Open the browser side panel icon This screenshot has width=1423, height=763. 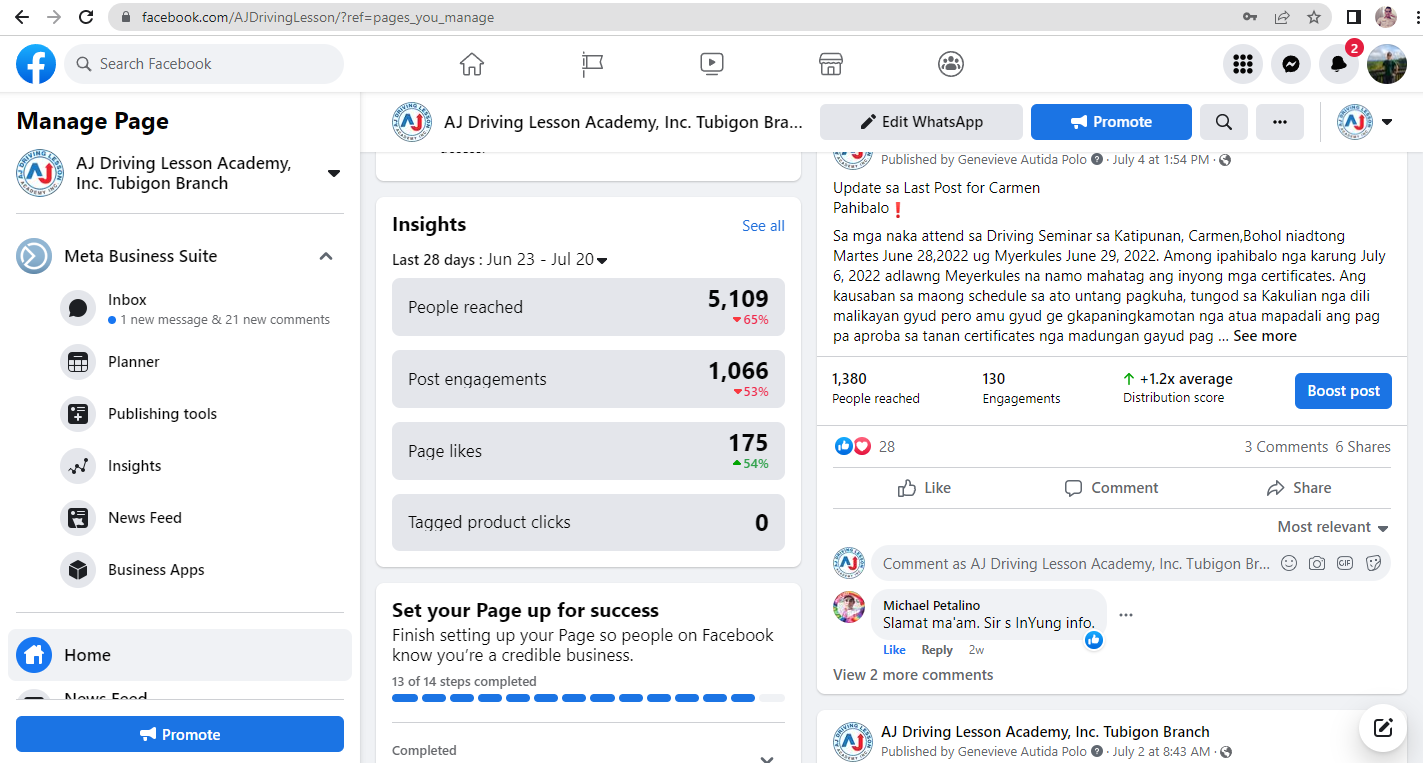click(x=1354, y=17)
